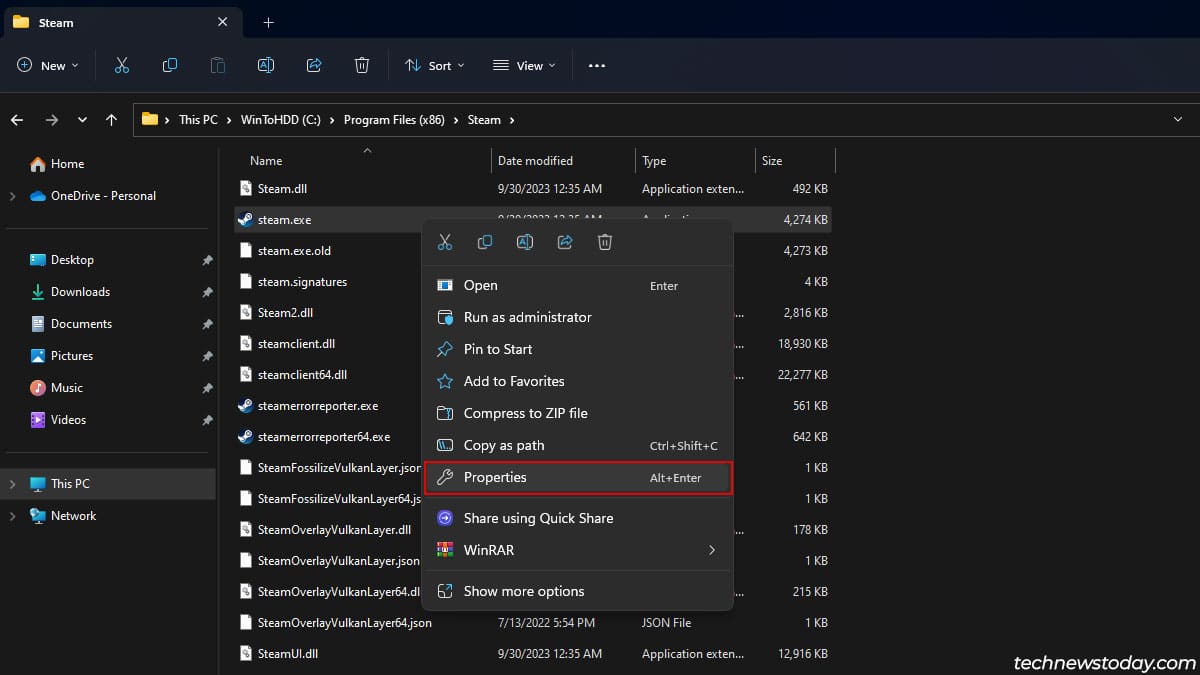Screen dimensions: 1200x675
Task: Choose Share using Quick Share
Action: 578,518
